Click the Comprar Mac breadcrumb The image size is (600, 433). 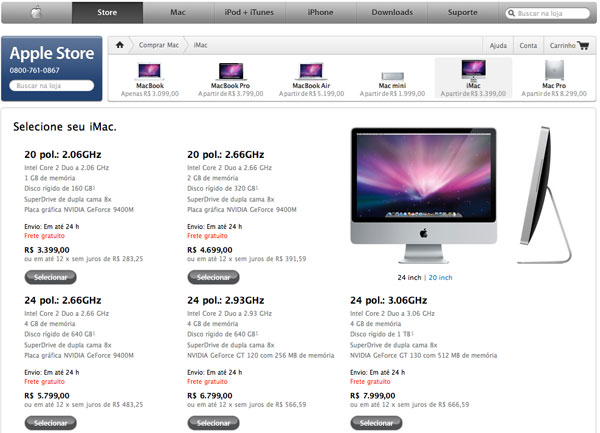point(159,45)
